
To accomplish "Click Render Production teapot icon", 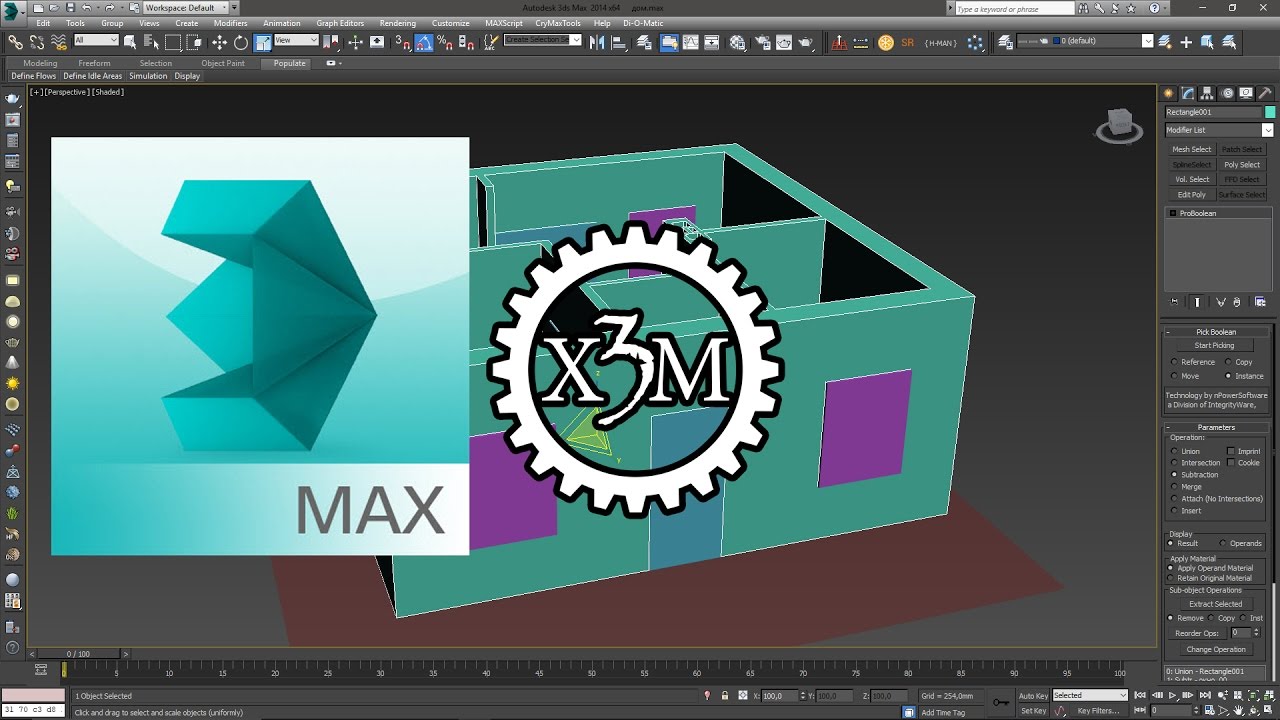I will click(805, 42).
